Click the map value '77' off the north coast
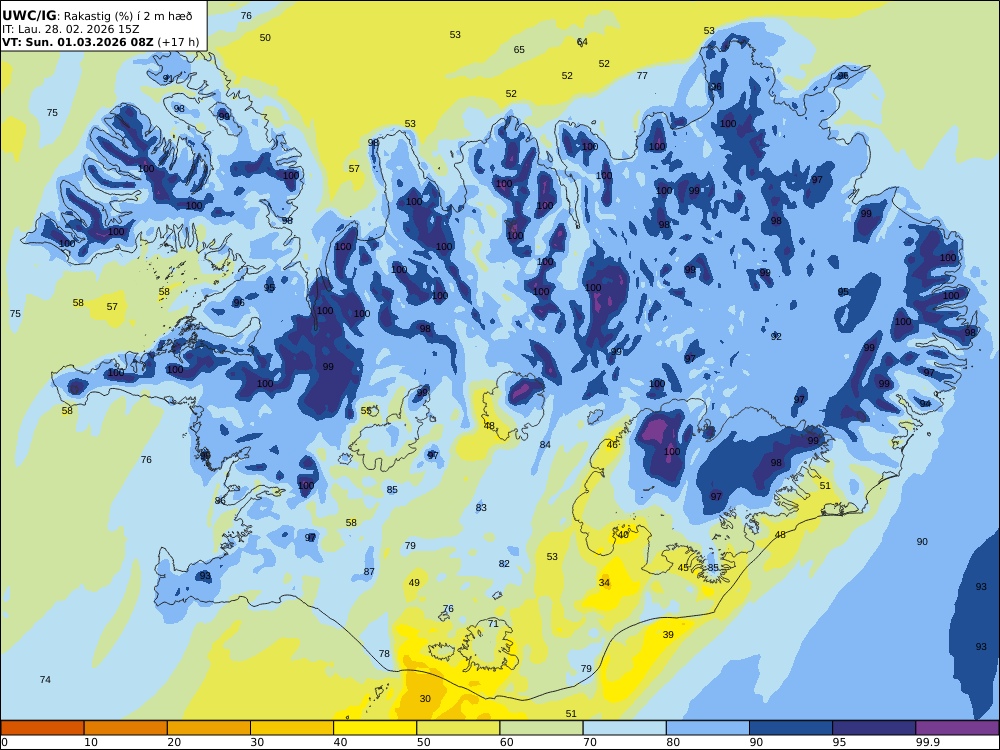Image resolution: width=1000 pixels, height=750 pixels. [642, 75]
